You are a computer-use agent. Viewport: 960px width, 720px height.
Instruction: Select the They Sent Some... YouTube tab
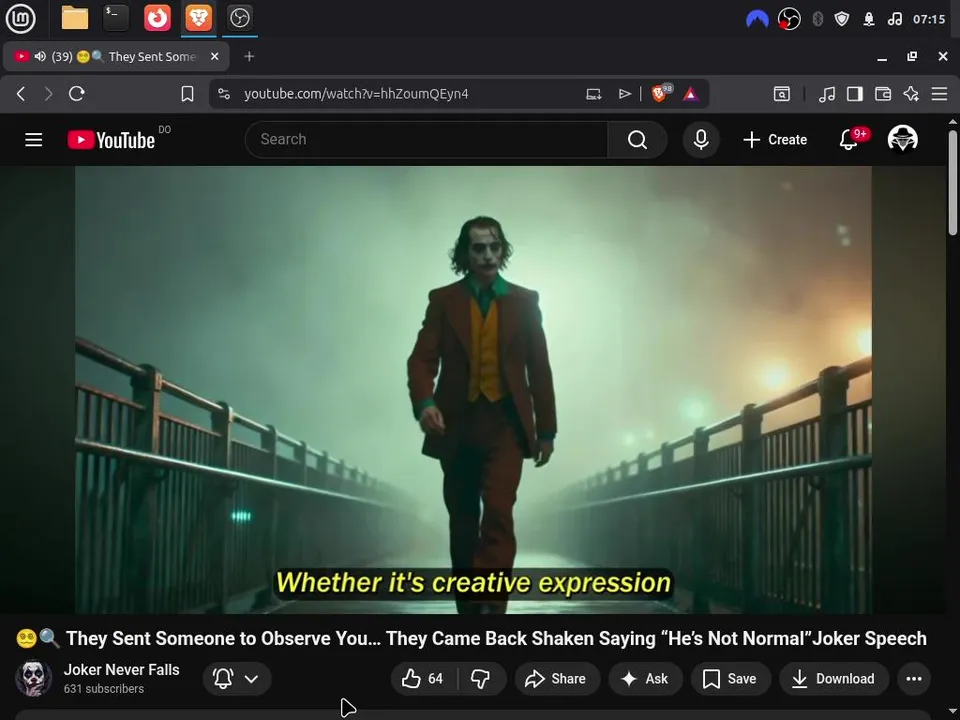[x=116, y=57]
